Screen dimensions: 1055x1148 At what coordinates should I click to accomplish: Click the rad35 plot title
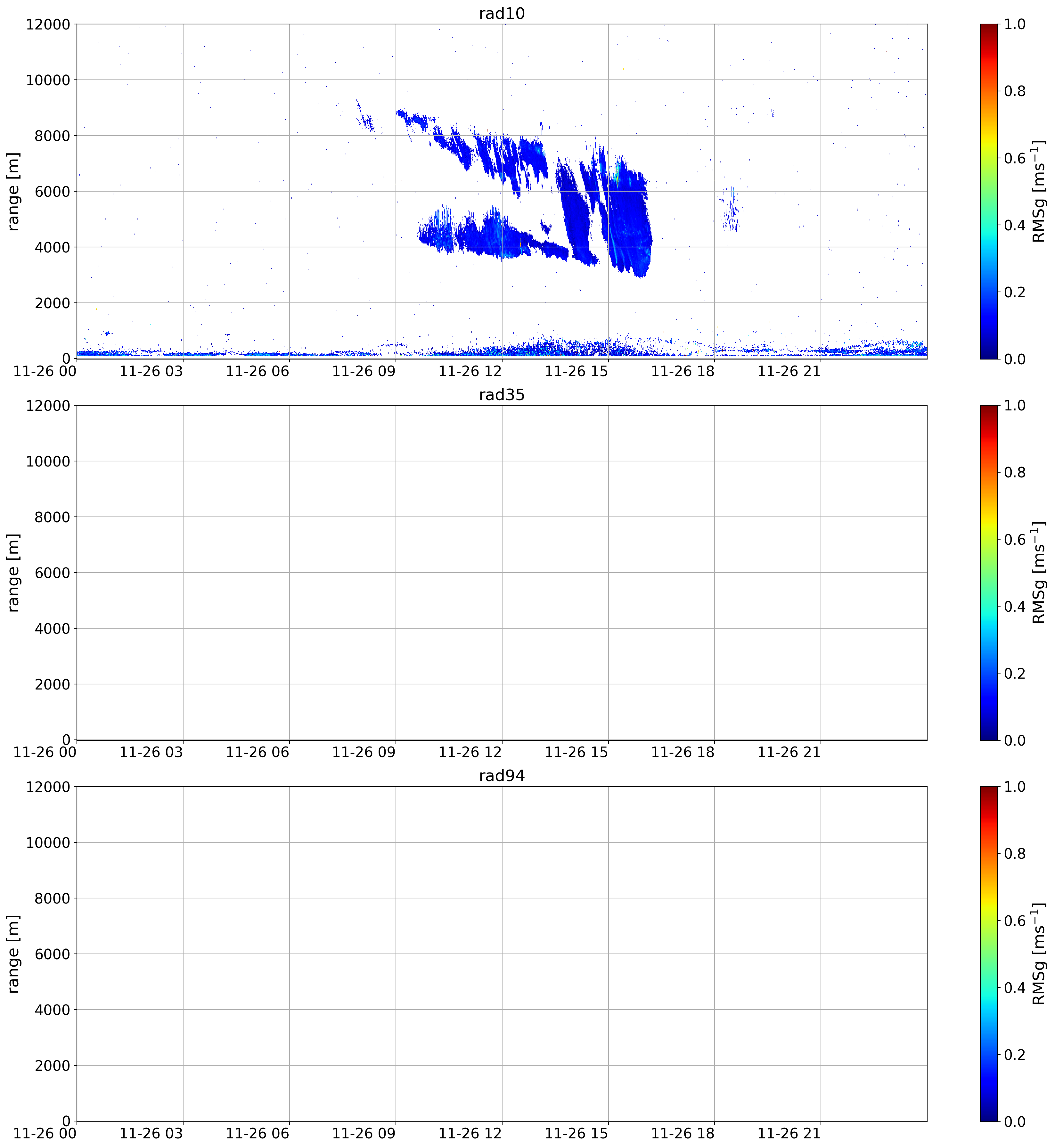(x=501, y=395)
